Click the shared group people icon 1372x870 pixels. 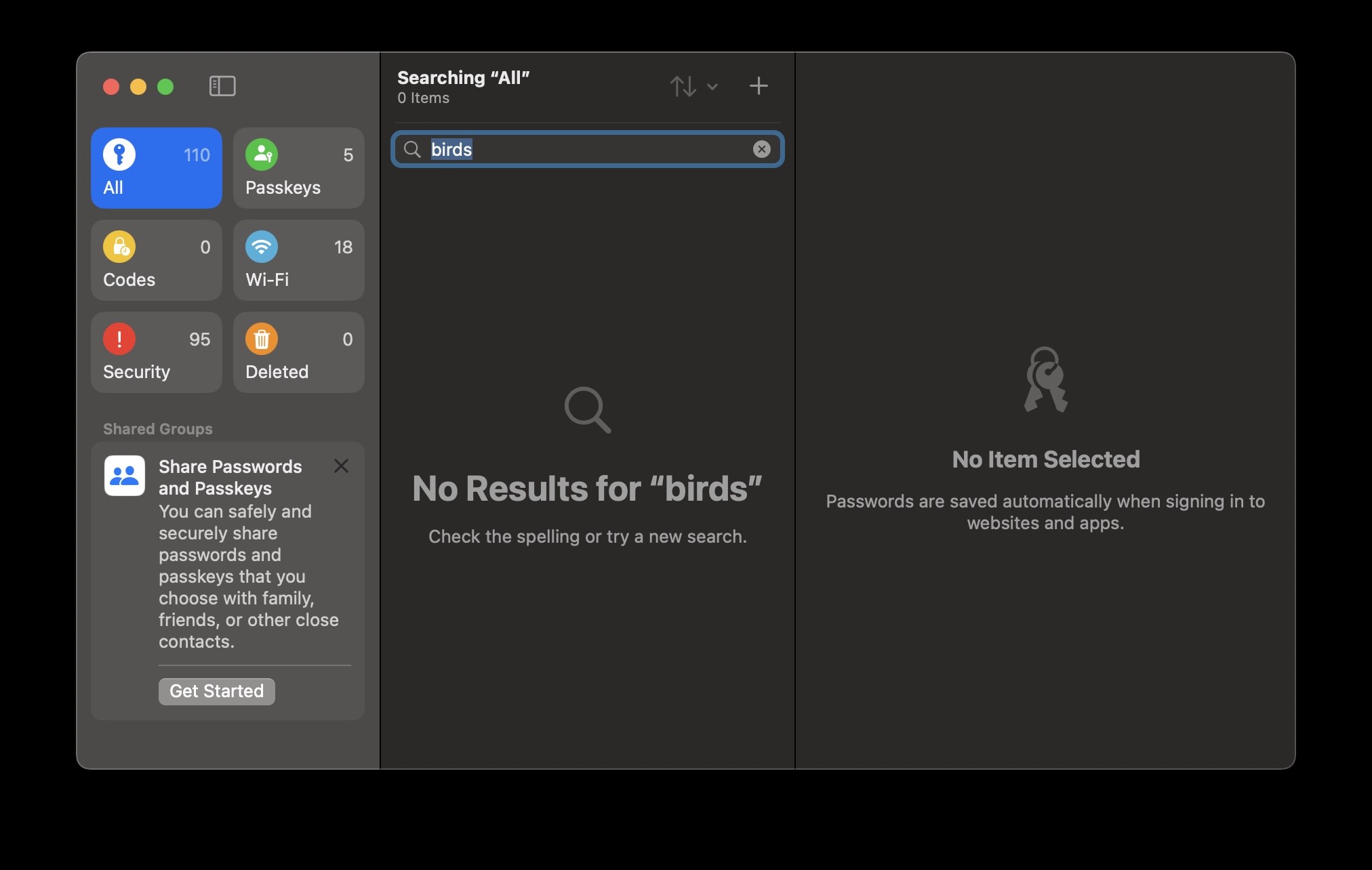click(x=125, y=476)
